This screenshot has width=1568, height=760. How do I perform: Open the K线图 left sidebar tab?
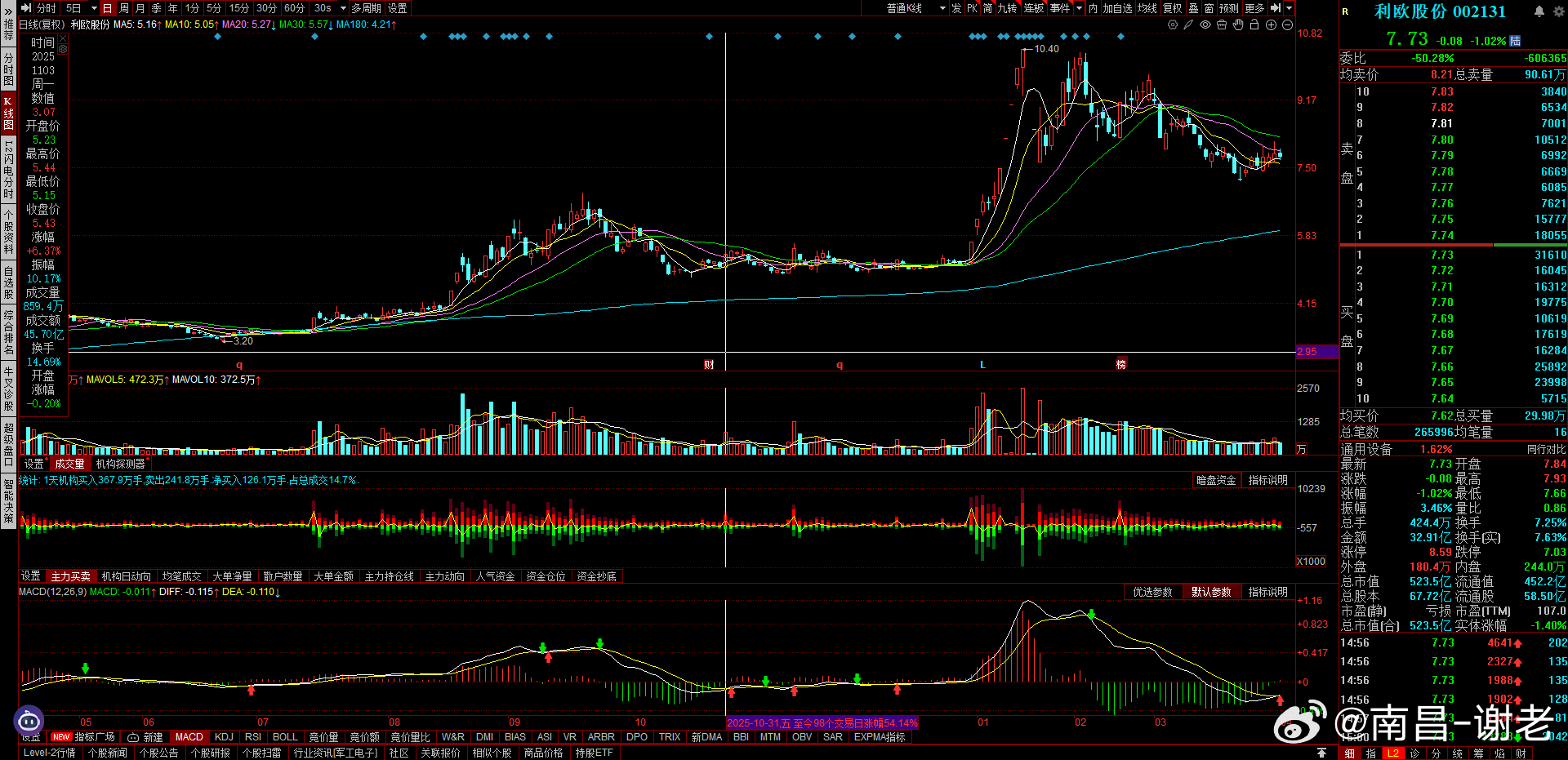pyautogui.click(x=8, y=113)
